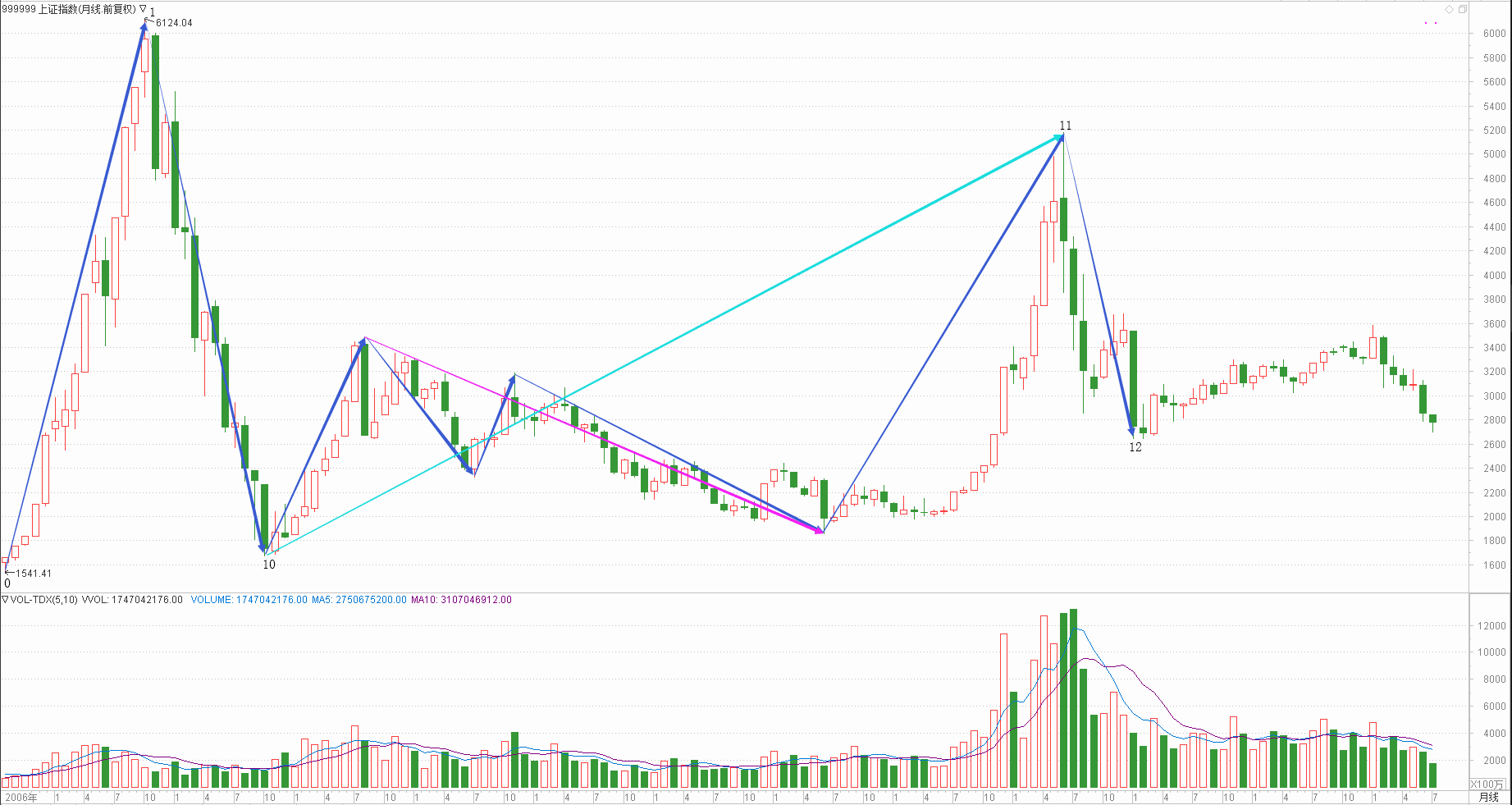Click the small arrow beside 1541.41 low label
Screen dimensions: 1512x805
10,572
